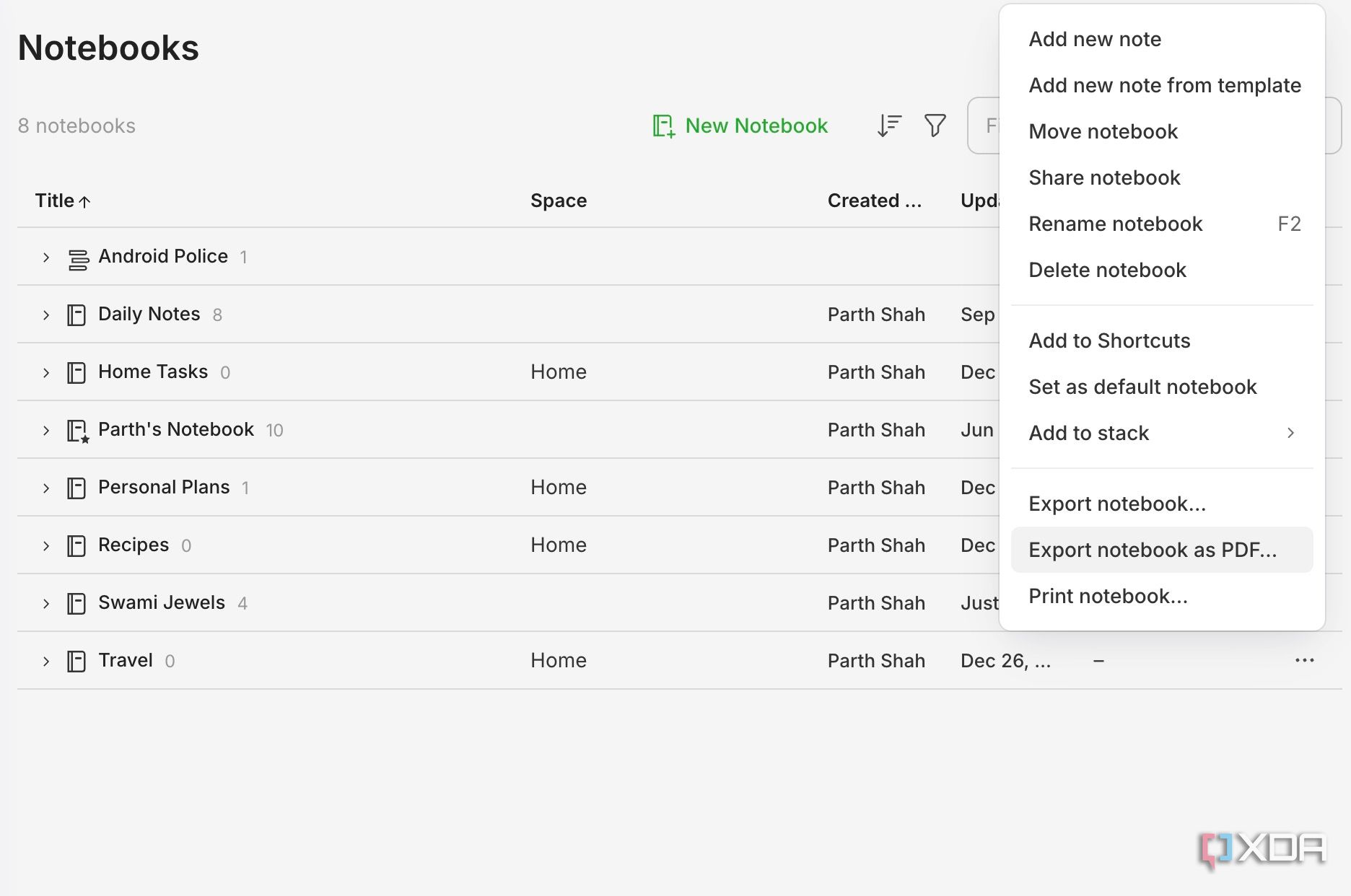Click Home space in Personal Plans row
1351x896 pixels.
click(x=559, y=487)
